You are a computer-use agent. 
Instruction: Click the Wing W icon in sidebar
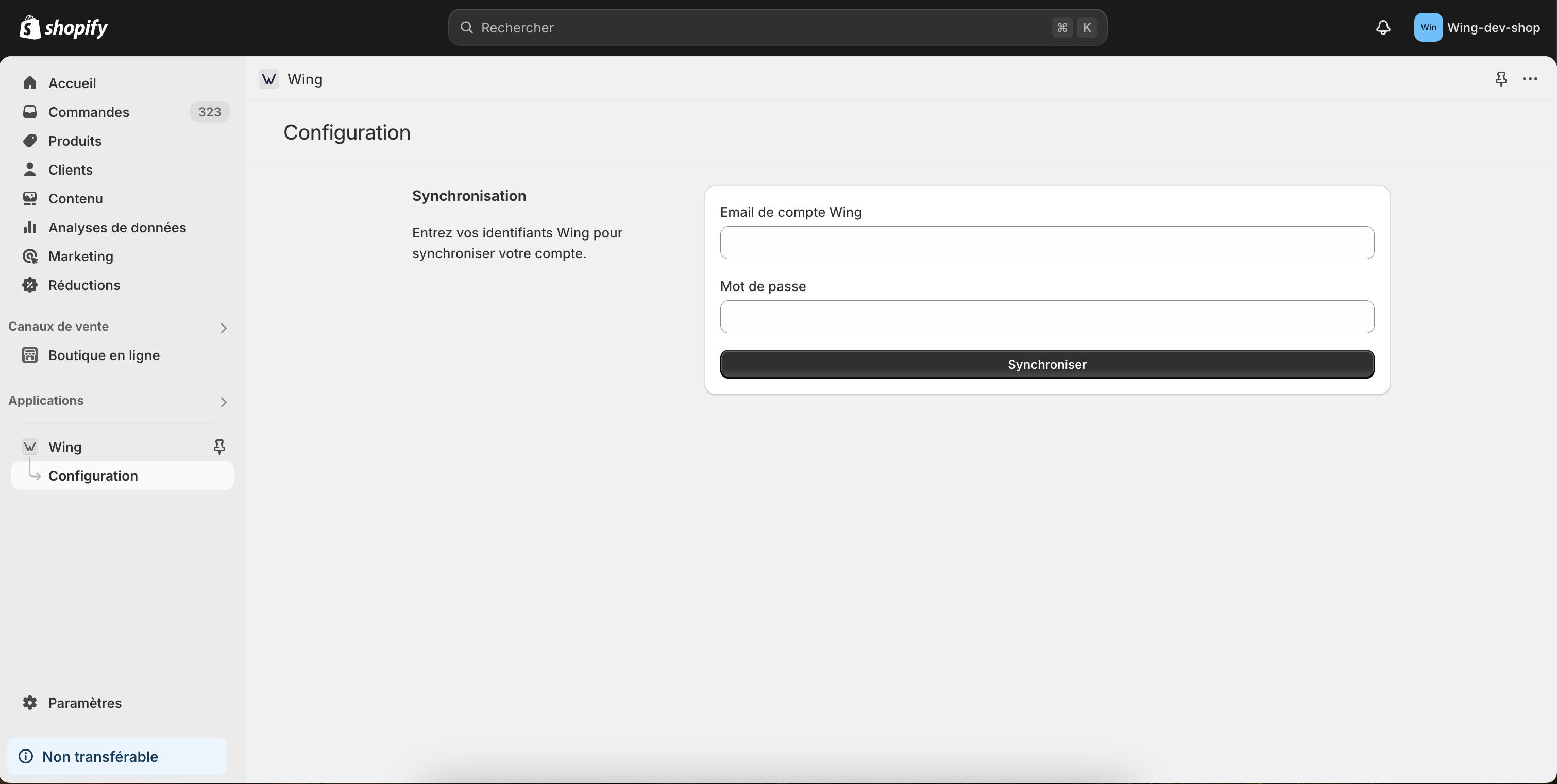coord(29,447)
